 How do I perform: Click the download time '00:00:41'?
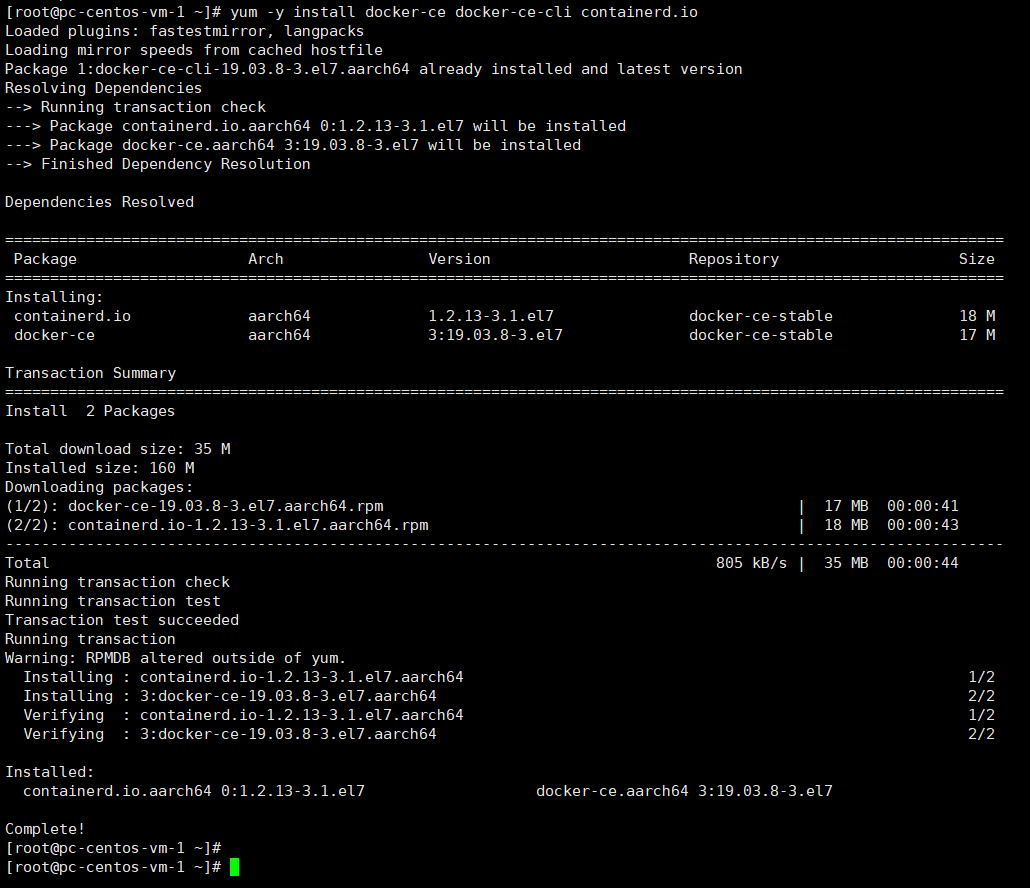(x=922, y=507)
